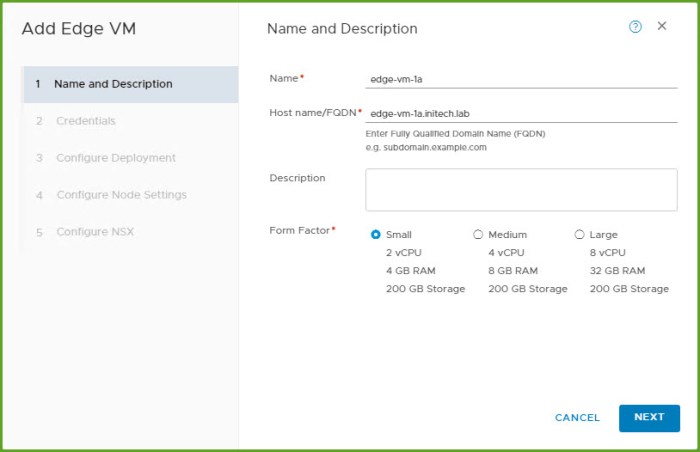Jump to Configure Deployment step
The image size is (700, 452).
click(115, 158)
